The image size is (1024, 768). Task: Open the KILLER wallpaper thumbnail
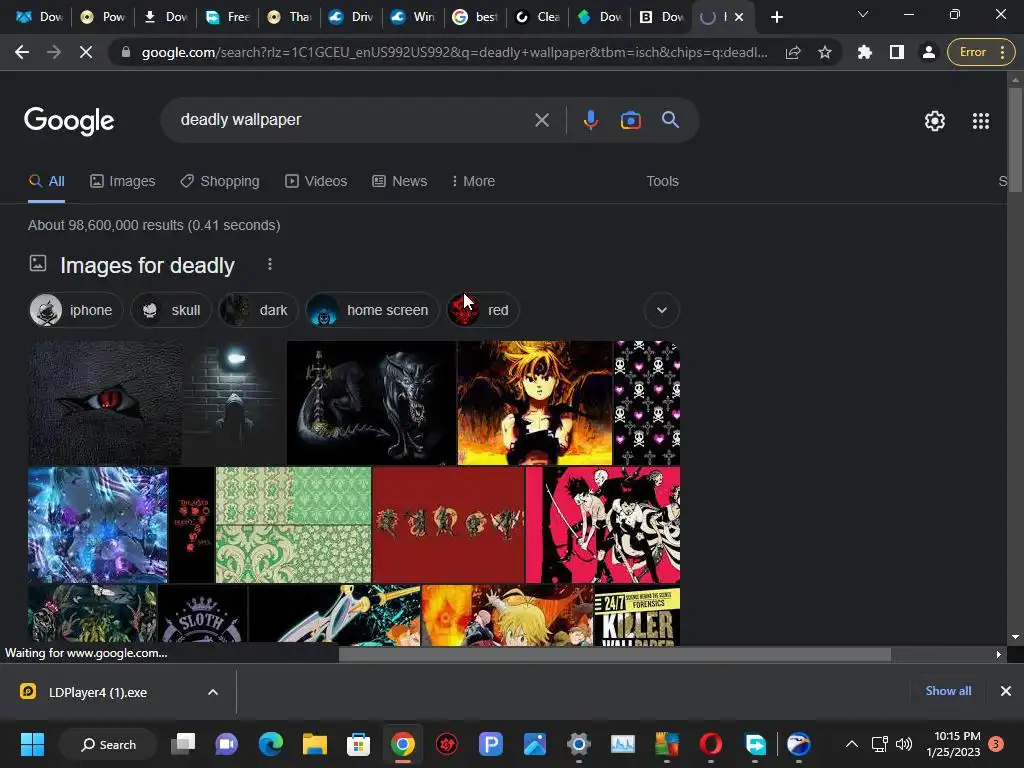[x=637, y=615]
